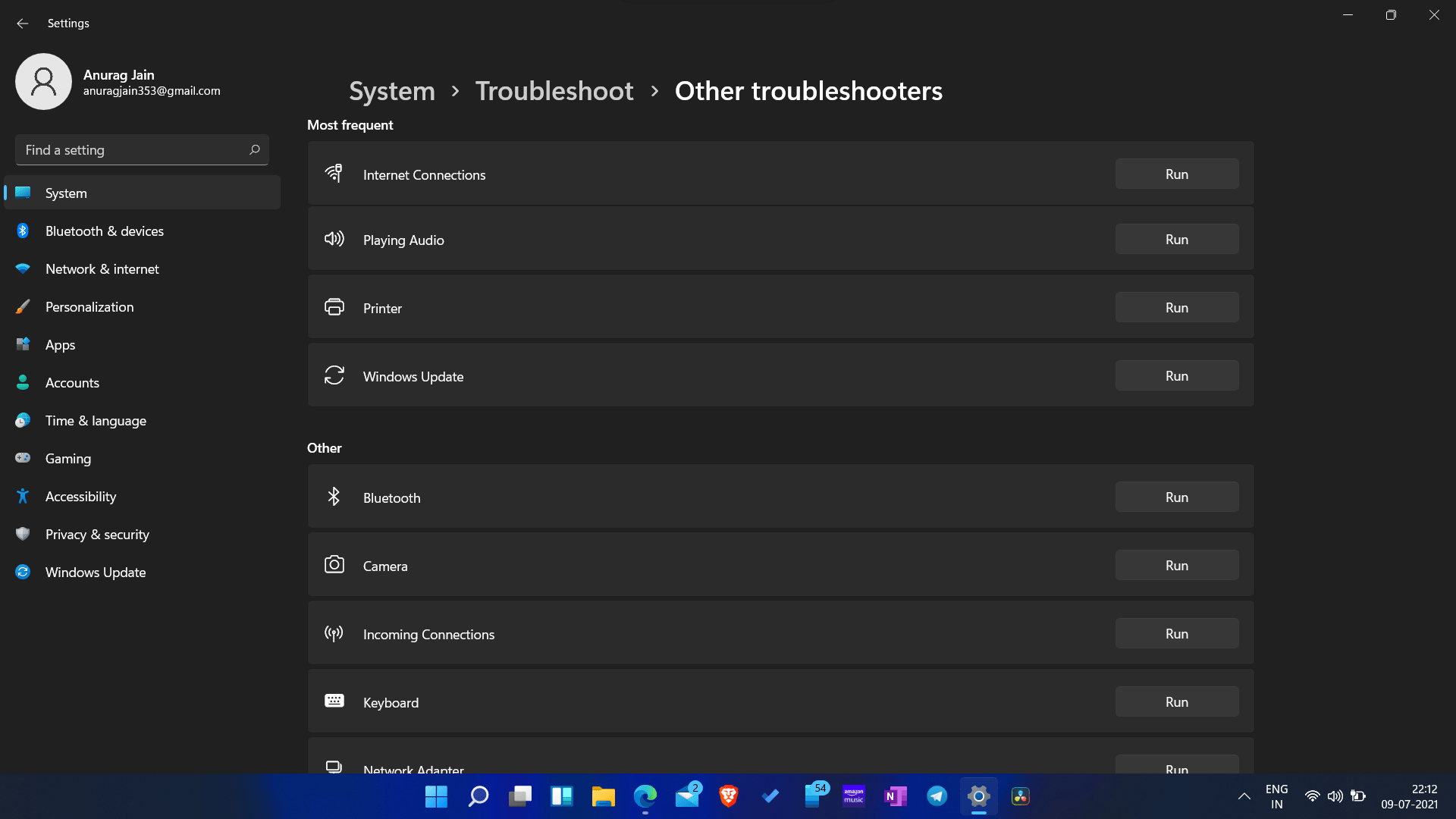Open Windows Update in the sidebar
Viewport: 1456px width, 819px height.
[95, 573]
